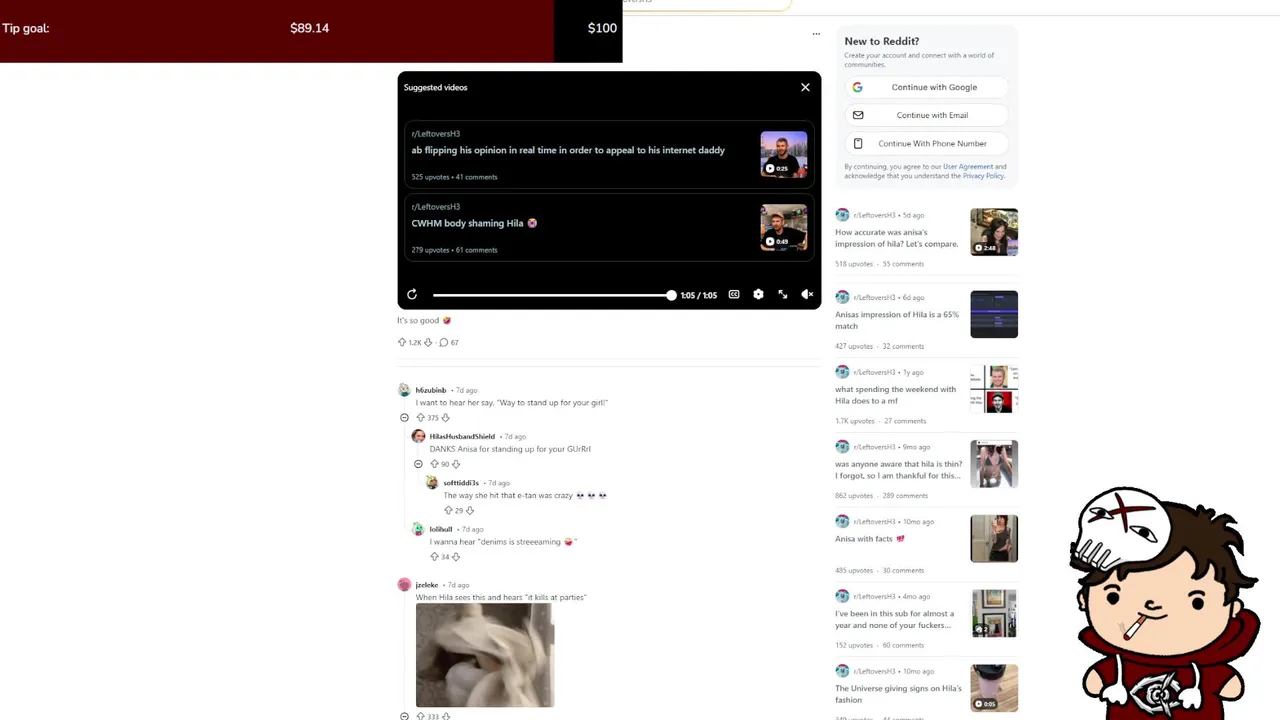Unmute the video sound
The image size is (1280, 720).
pyautogui.click(x=807, y=295)
